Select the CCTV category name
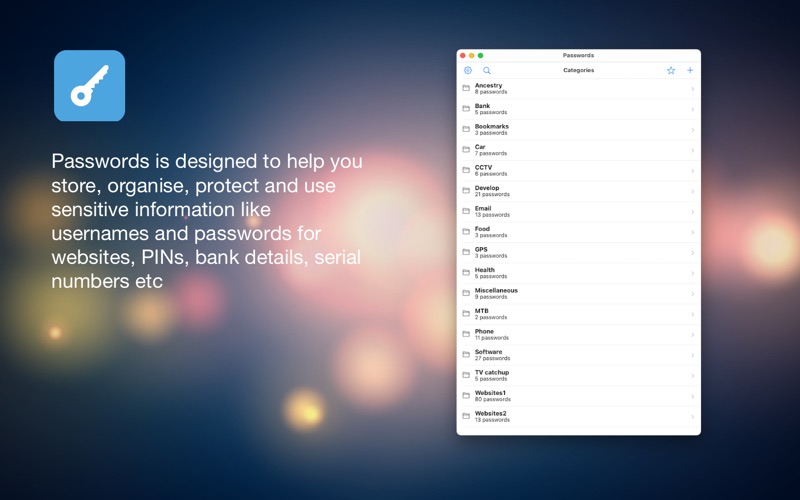The height and width of the screenshot is (500, 800). [x=483, y=167]
